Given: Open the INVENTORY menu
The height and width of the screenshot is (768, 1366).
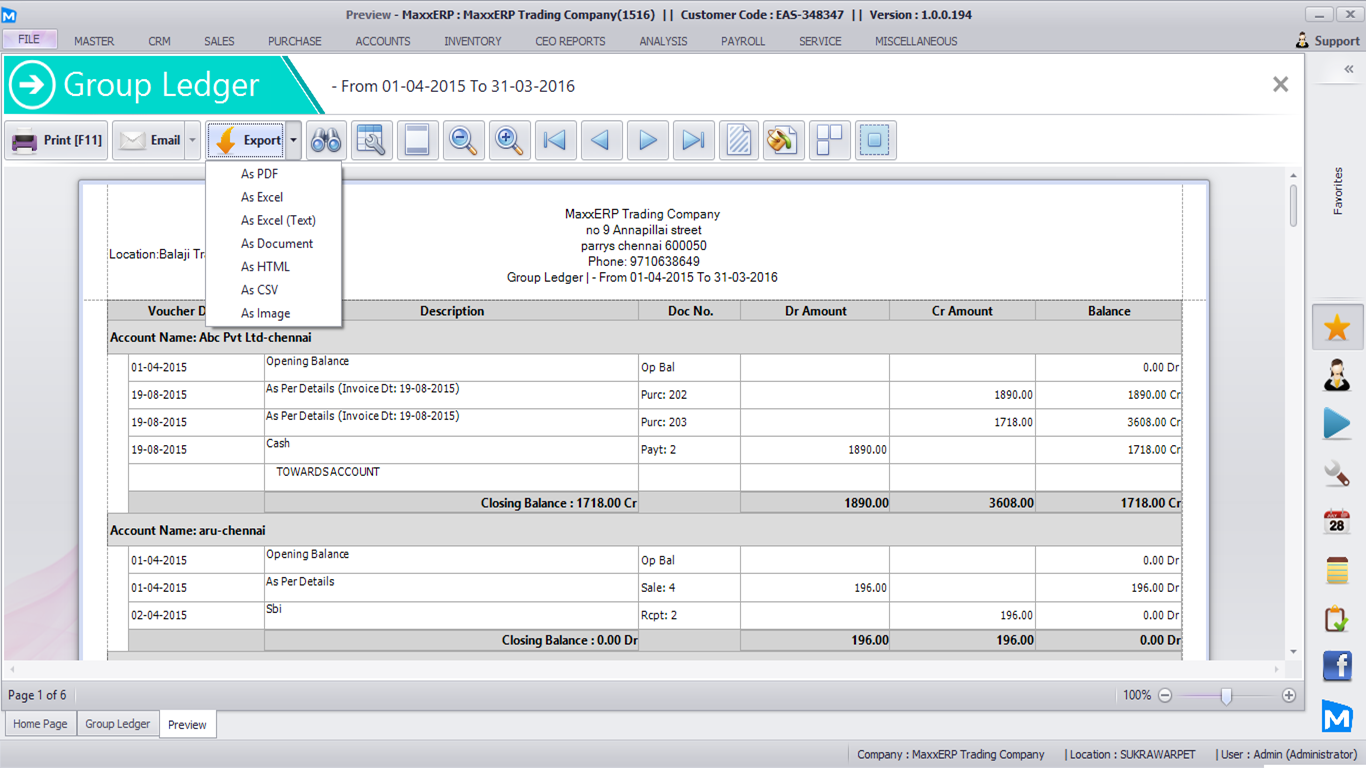Looking at the screenshot, I should [x=473, y=41].
